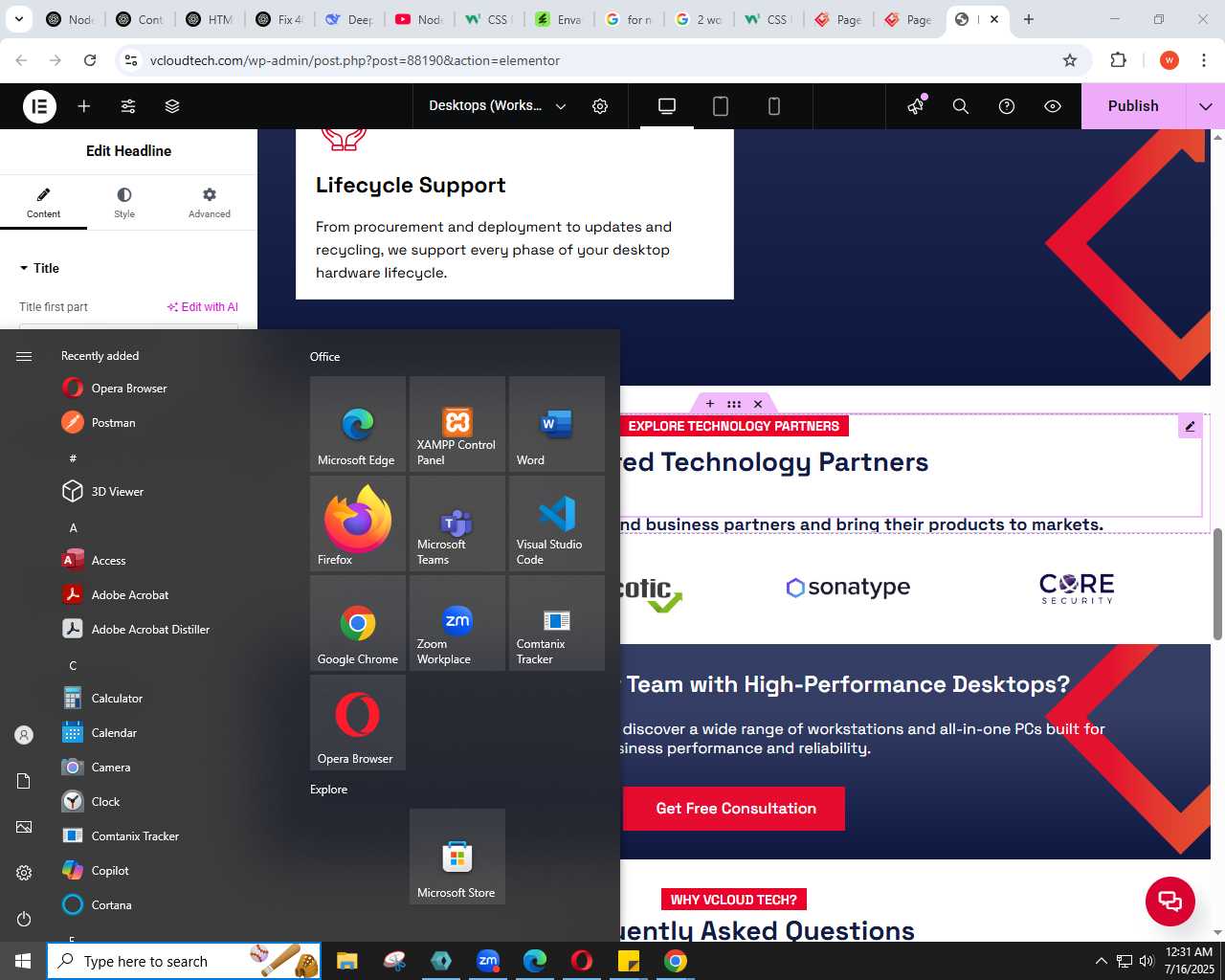Click the Core Security partner logo
Screen dimensions: 1225x980
coord(1077,589)
